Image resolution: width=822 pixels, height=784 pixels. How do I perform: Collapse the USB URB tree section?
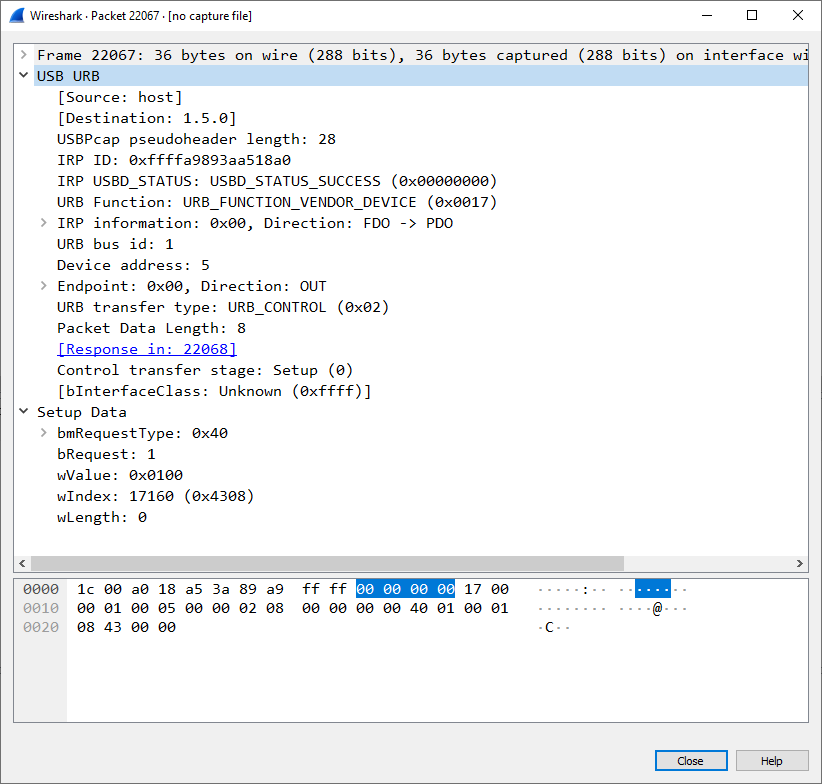tap(23, 75)
